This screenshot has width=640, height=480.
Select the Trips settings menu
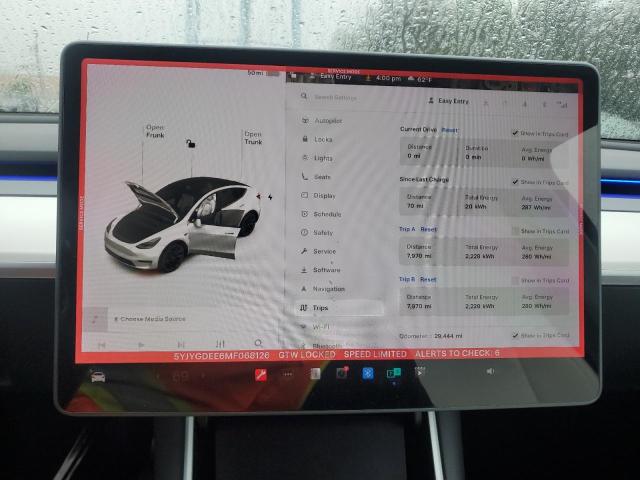[339, 308]
